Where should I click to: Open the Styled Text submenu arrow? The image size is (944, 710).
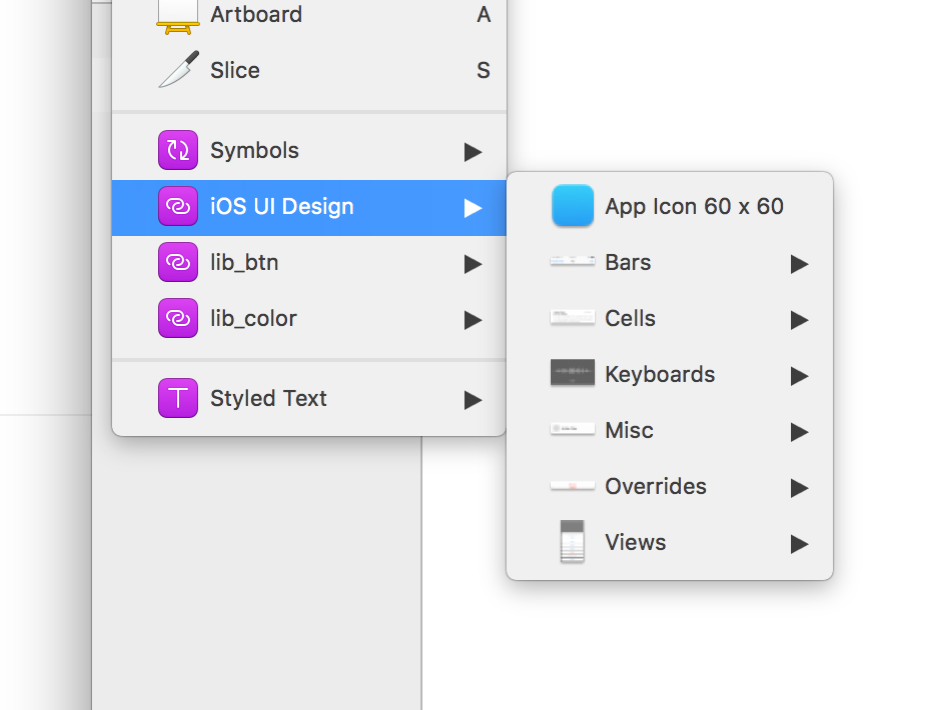[x=473, y=399]
